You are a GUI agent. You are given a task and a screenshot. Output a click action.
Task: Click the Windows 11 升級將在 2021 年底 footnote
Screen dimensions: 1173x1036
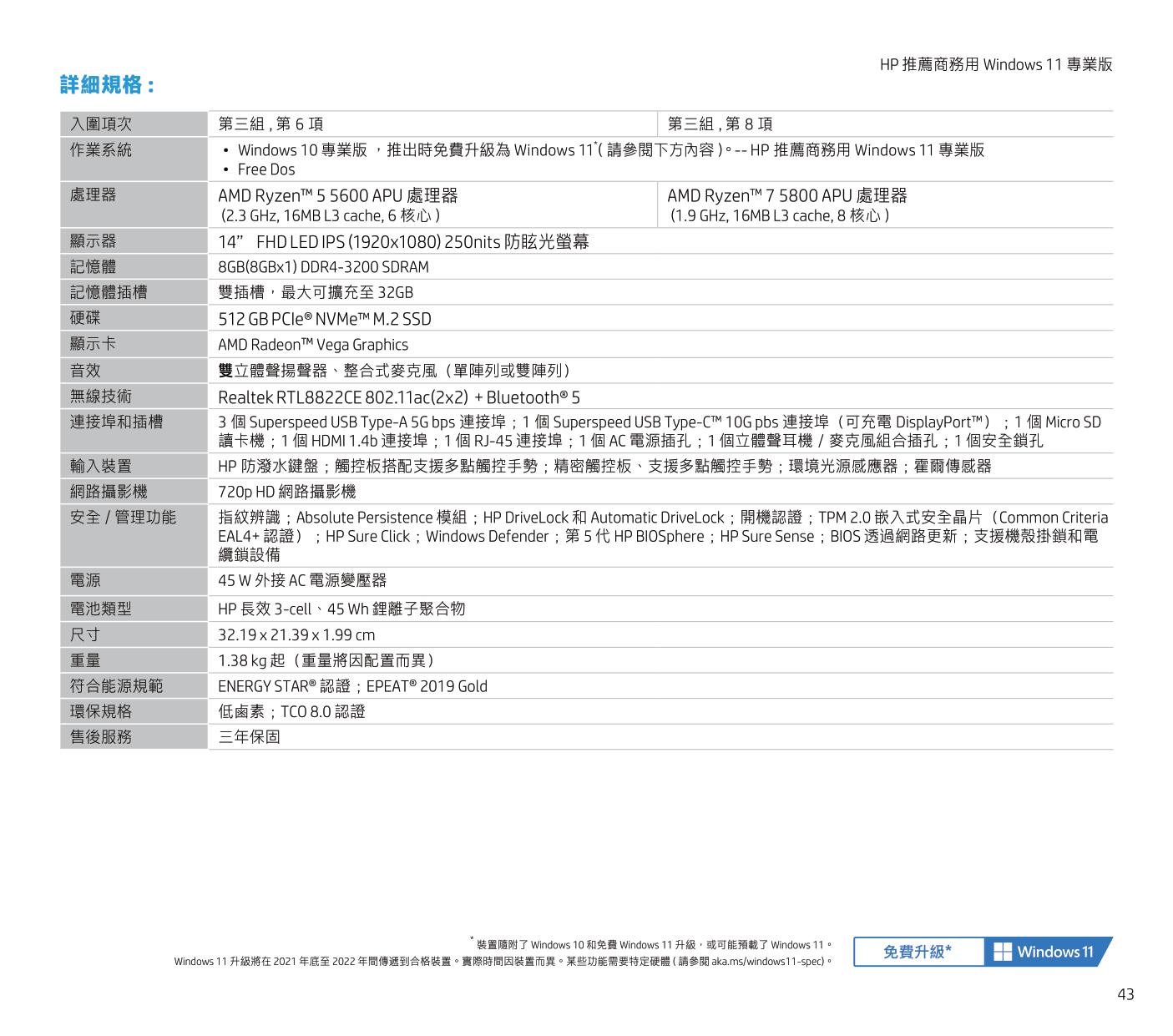pos(503,962)
